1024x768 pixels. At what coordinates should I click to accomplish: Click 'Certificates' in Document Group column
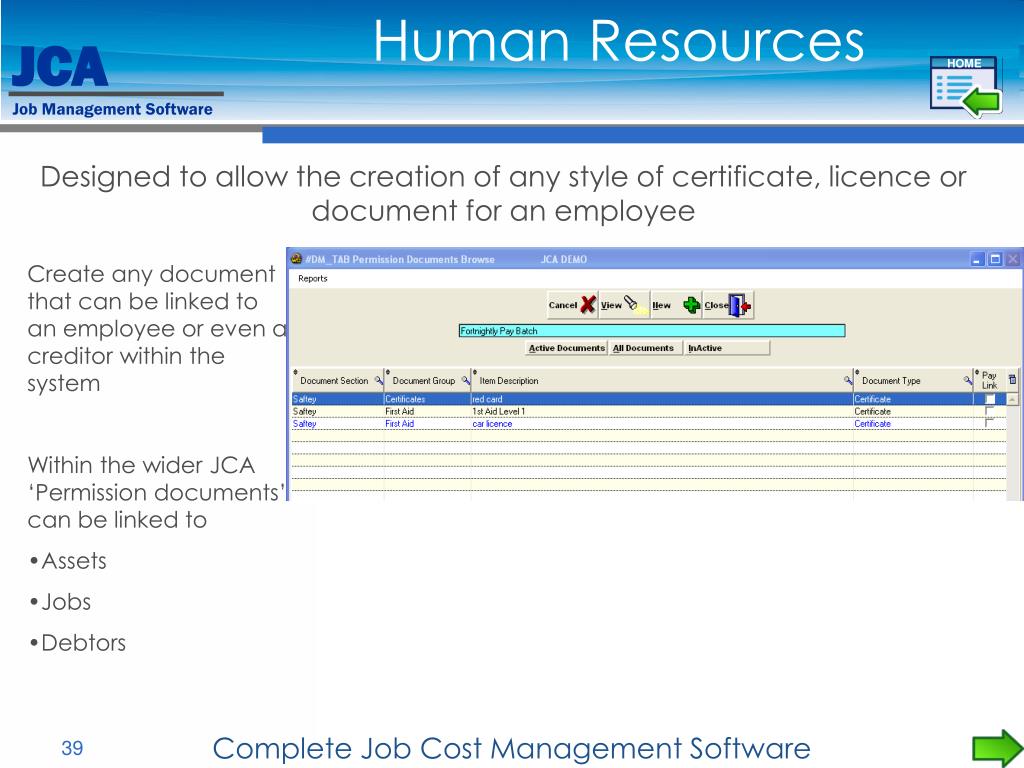(405, 399)
